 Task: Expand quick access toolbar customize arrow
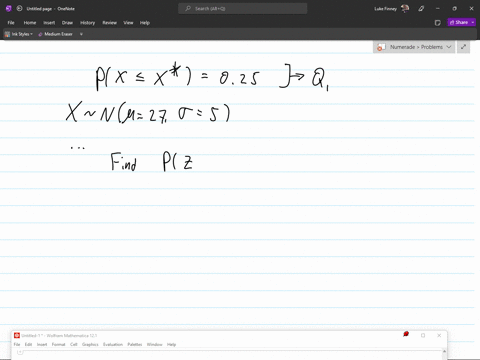click(x=81, y=34)
